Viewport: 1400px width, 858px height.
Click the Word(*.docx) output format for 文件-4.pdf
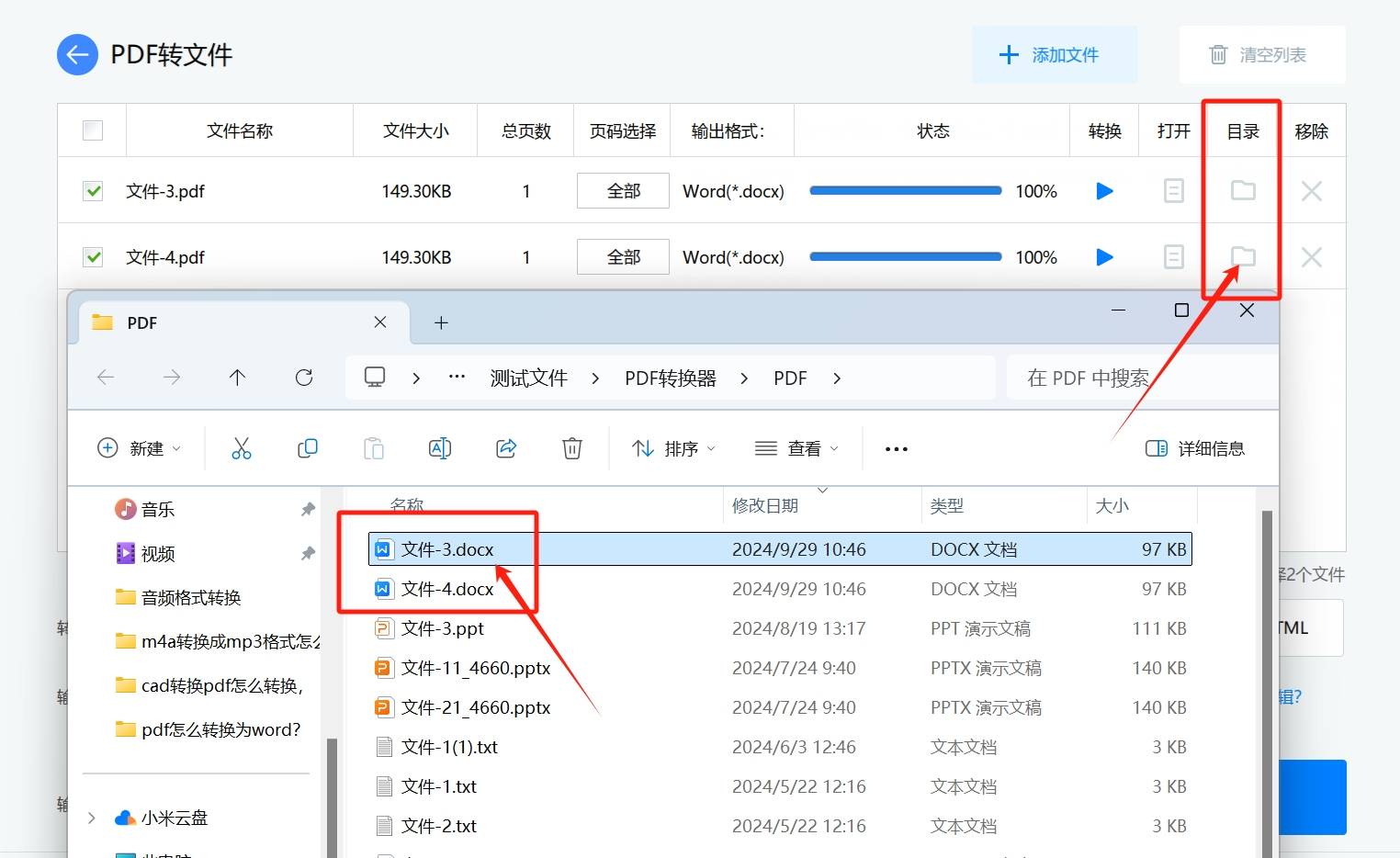pos(733,257)
